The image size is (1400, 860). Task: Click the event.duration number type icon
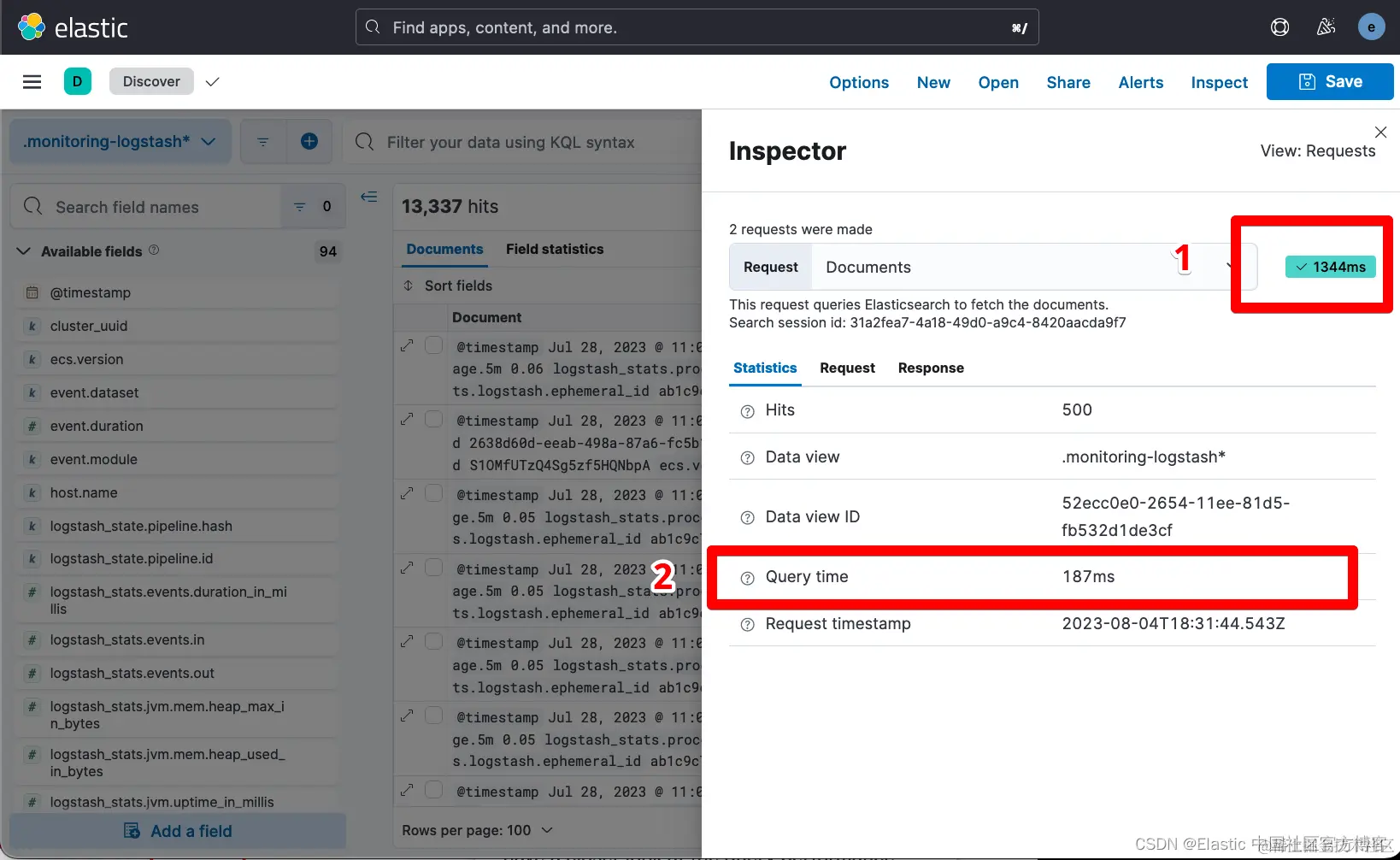click(32, 426)
